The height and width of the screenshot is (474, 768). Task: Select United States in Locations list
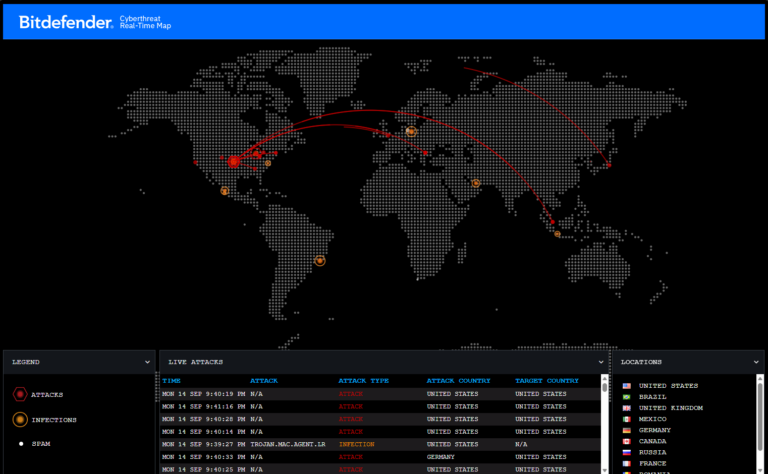click(668, 386)
